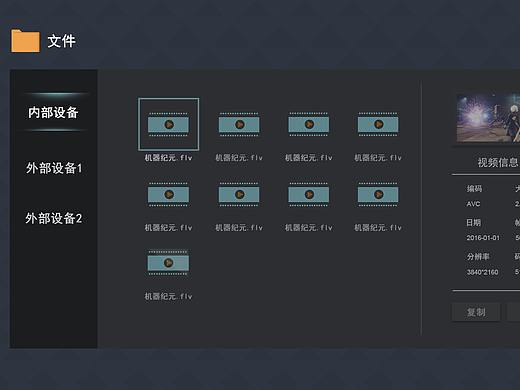Click 机器纪元.flv label under fourth video, top row
This screenshot has width=520, height=390.
378,158
